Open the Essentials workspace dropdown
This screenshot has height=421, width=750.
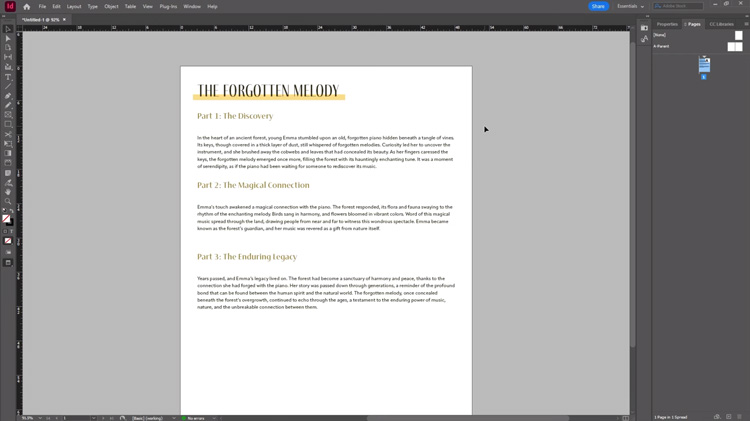tap(630, 6)
